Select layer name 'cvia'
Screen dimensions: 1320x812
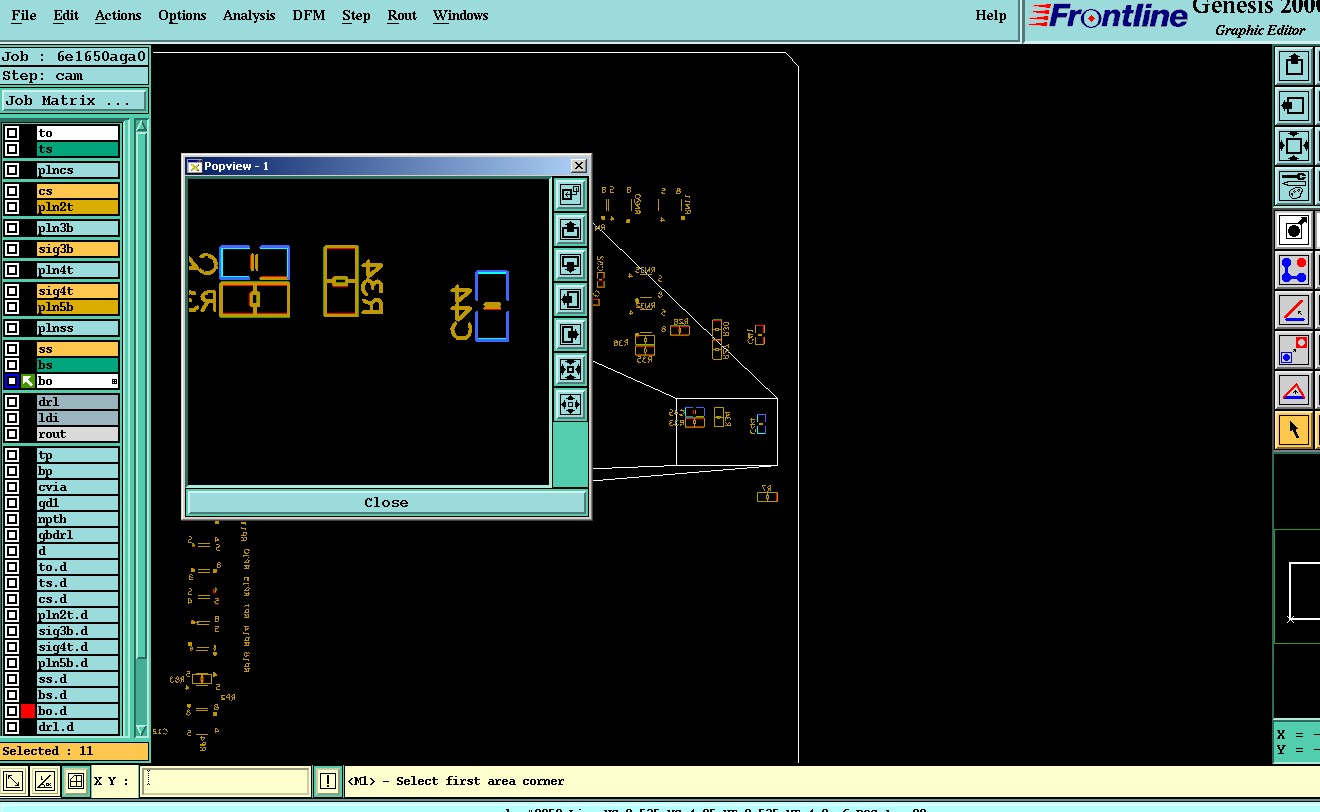tap(78, 487)
